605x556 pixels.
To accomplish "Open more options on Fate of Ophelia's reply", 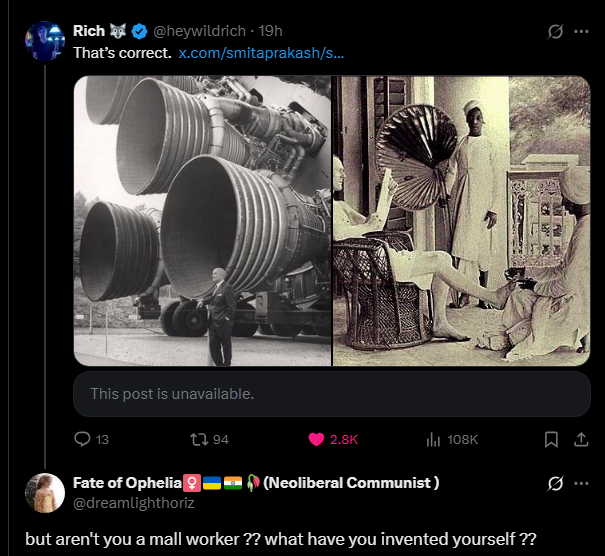I will point(581,483).
